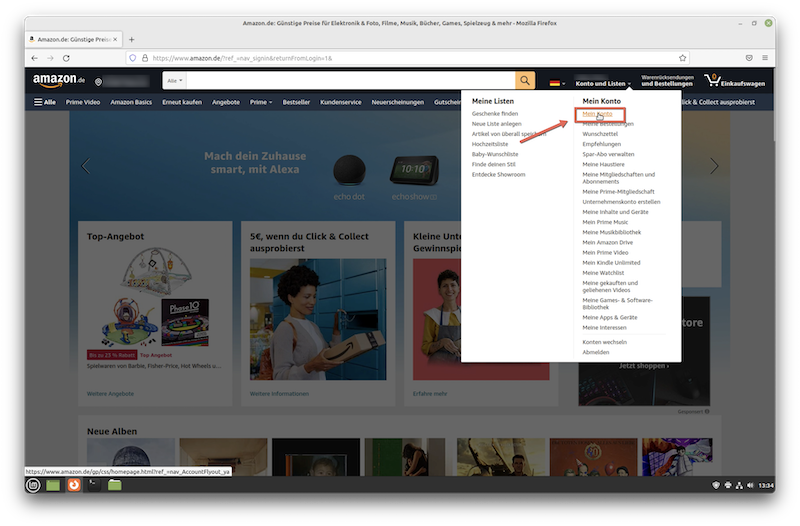Show next carousel slide
Image resolution: width=800 pixels, height=526 pixels.
[714, 166]
